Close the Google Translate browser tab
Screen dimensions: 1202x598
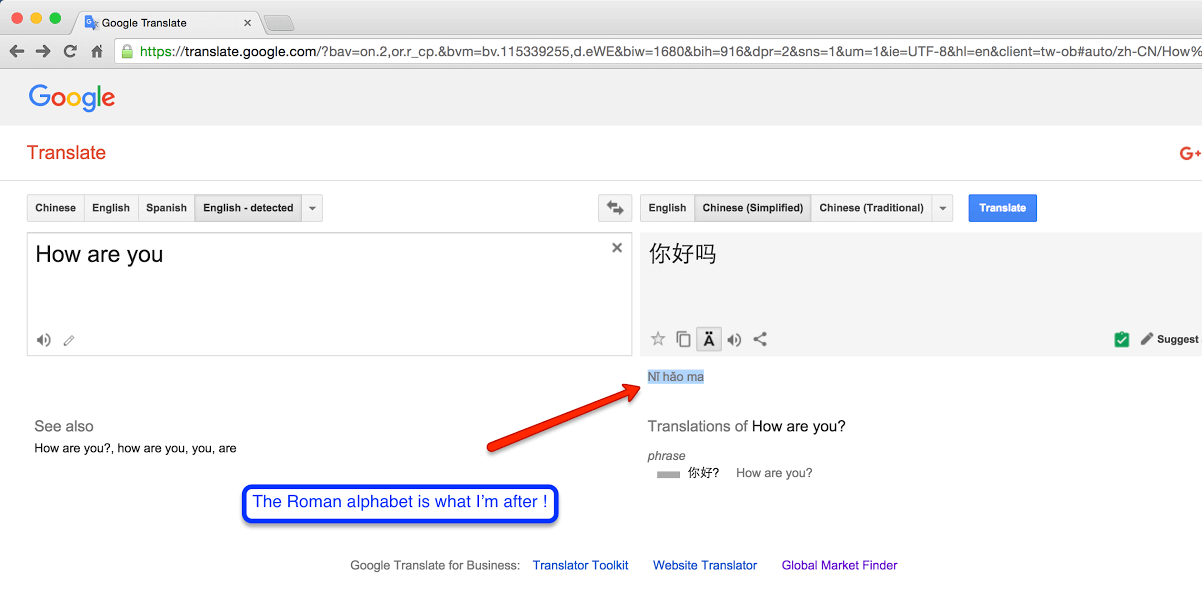[247, 23]
